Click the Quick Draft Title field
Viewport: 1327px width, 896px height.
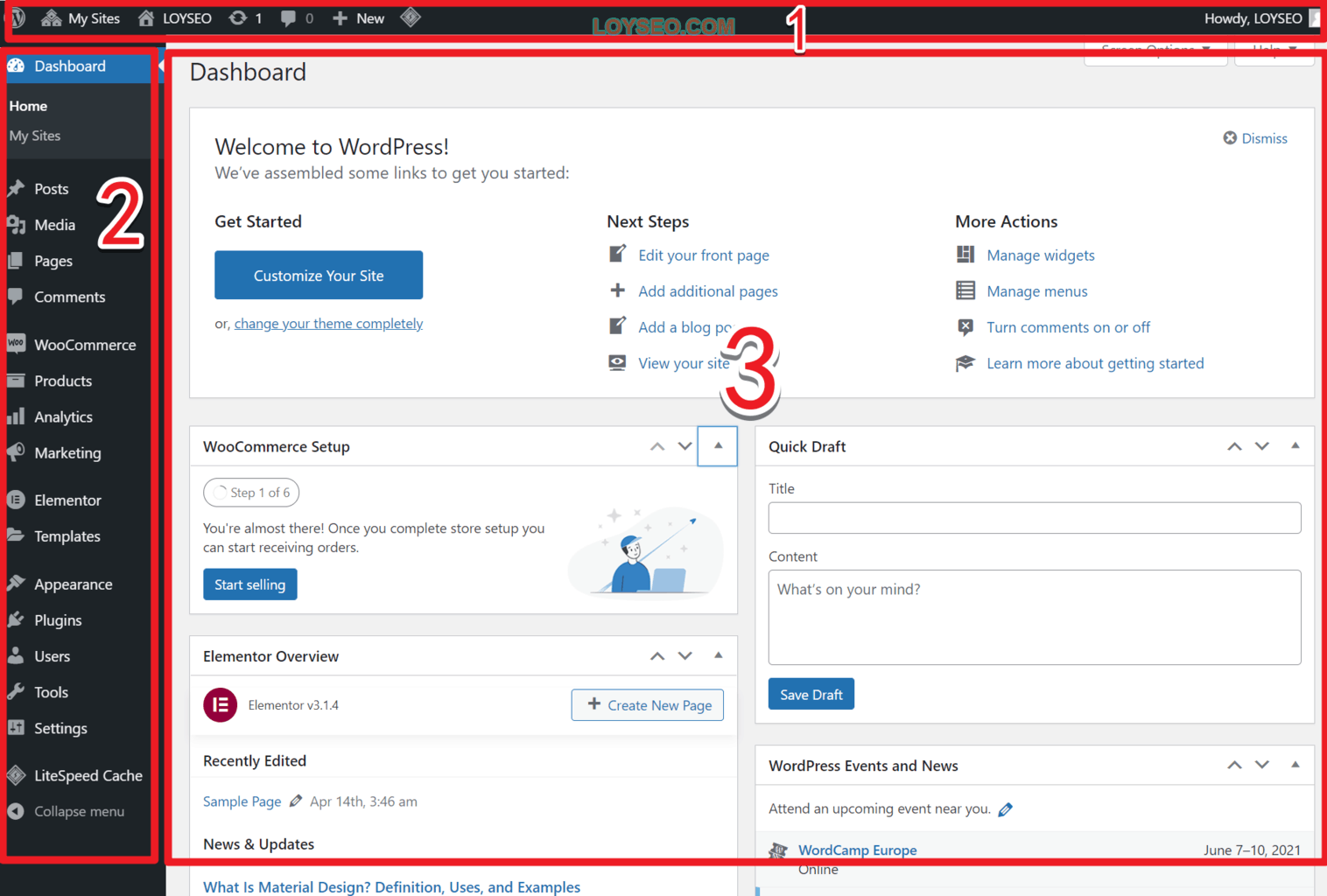1035,518
